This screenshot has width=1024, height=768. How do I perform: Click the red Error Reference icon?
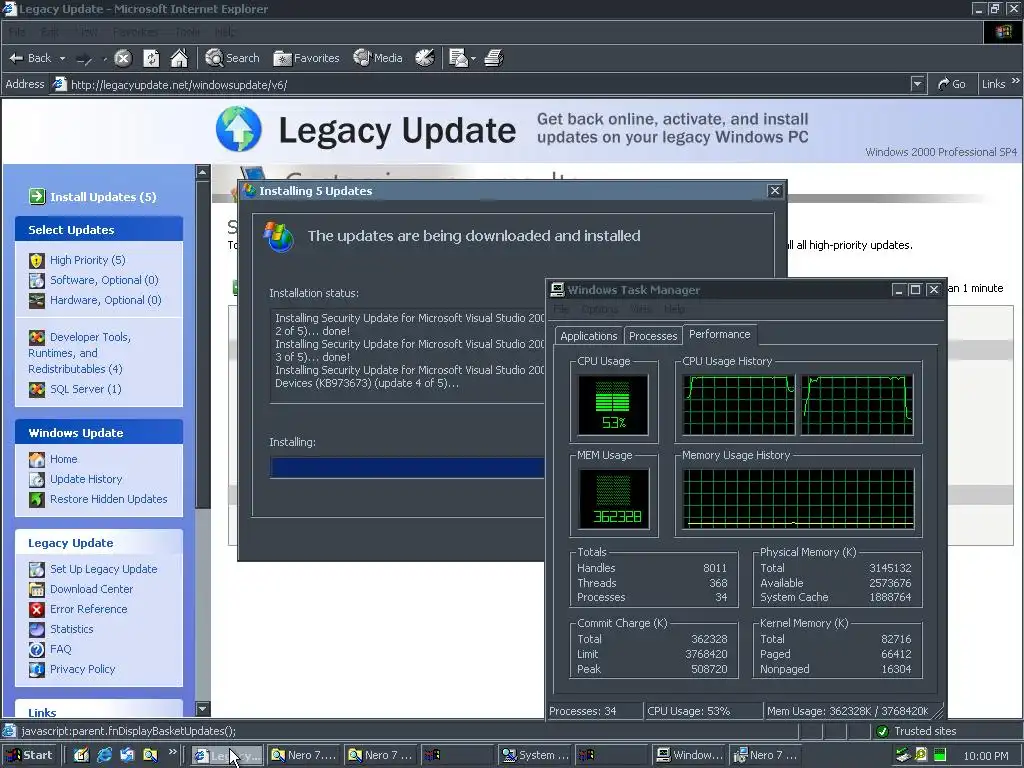(x=37, y=609)
